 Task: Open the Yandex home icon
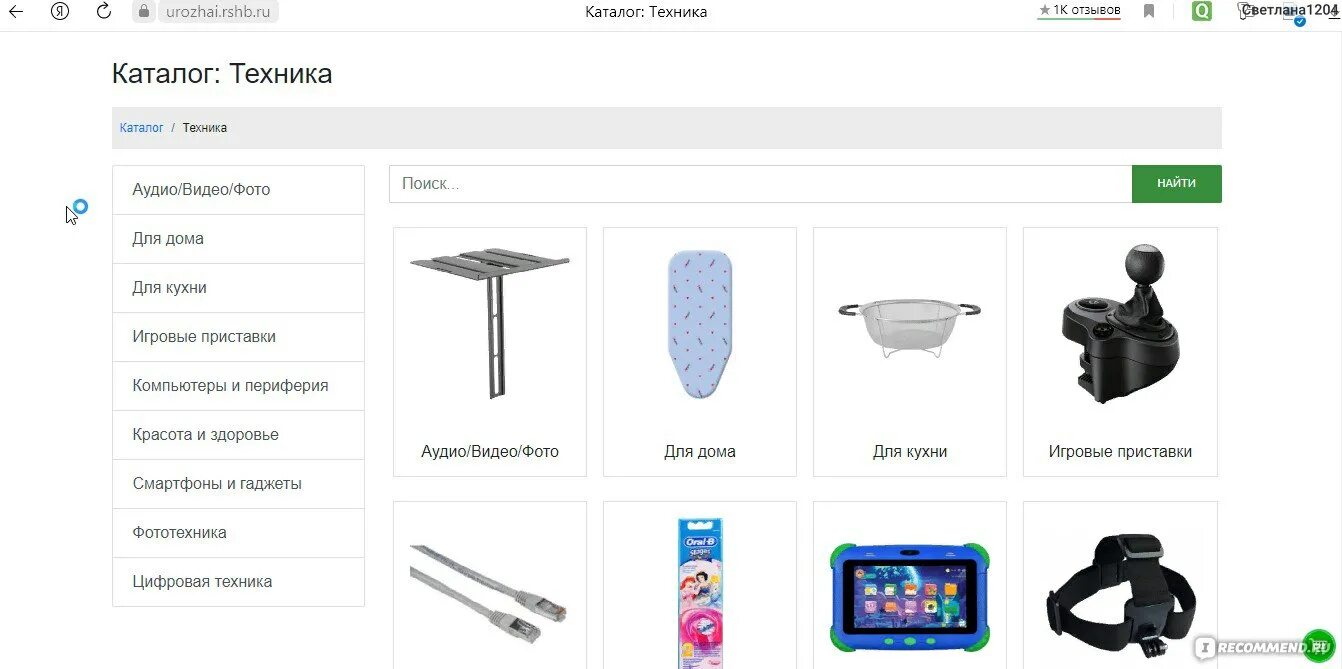coord(60,12)
